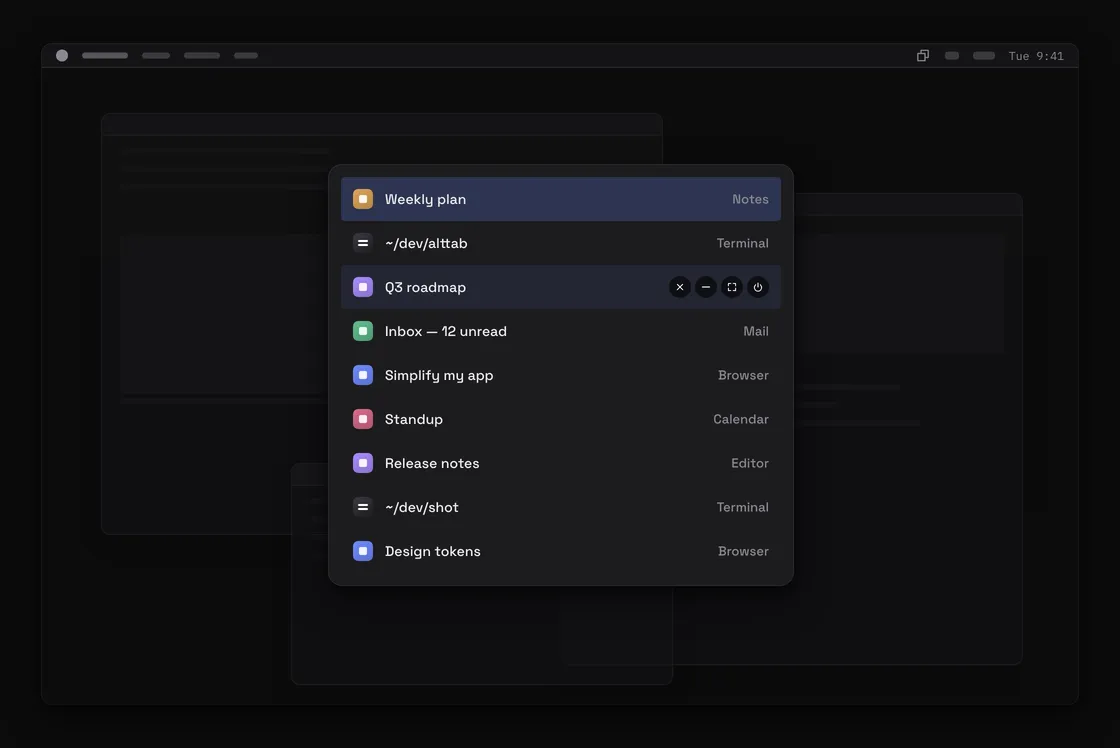Click the purple Editor icon beside Release notes
This screenshot has width=1120, height=748.
(x=363, y=463)
